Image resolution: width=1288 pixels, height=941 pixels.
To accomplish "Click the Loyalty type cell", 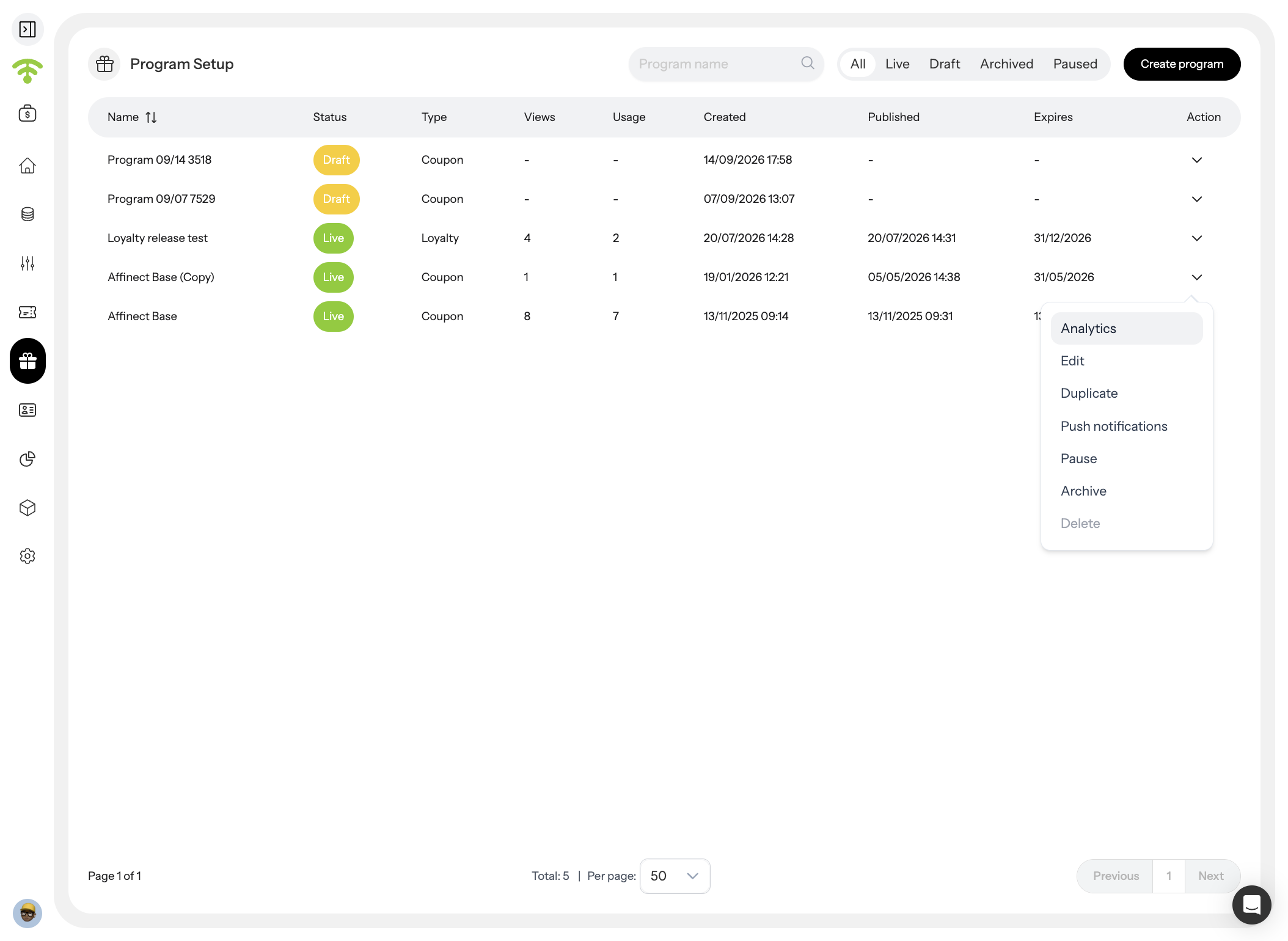I will pyautogui.click(x=440, y=238).
